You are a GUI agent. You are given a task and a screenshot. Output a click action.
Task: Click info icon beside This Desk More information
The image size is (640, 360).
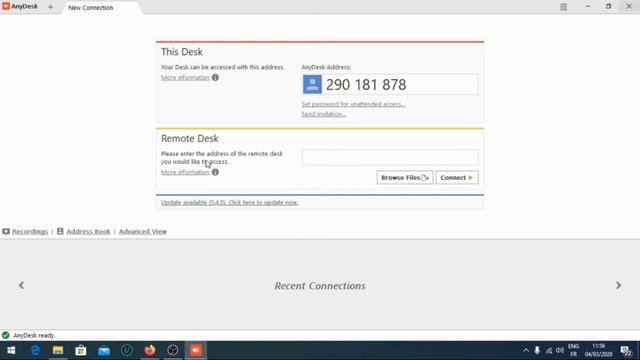pyautogui.click(x=215, y=78)
